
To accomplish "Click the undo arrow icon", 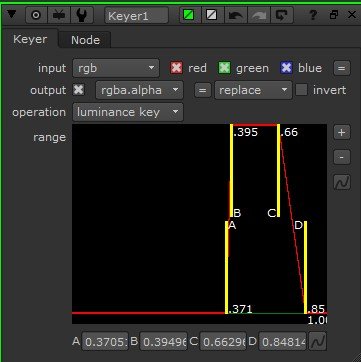I will (x=235, y=15).
